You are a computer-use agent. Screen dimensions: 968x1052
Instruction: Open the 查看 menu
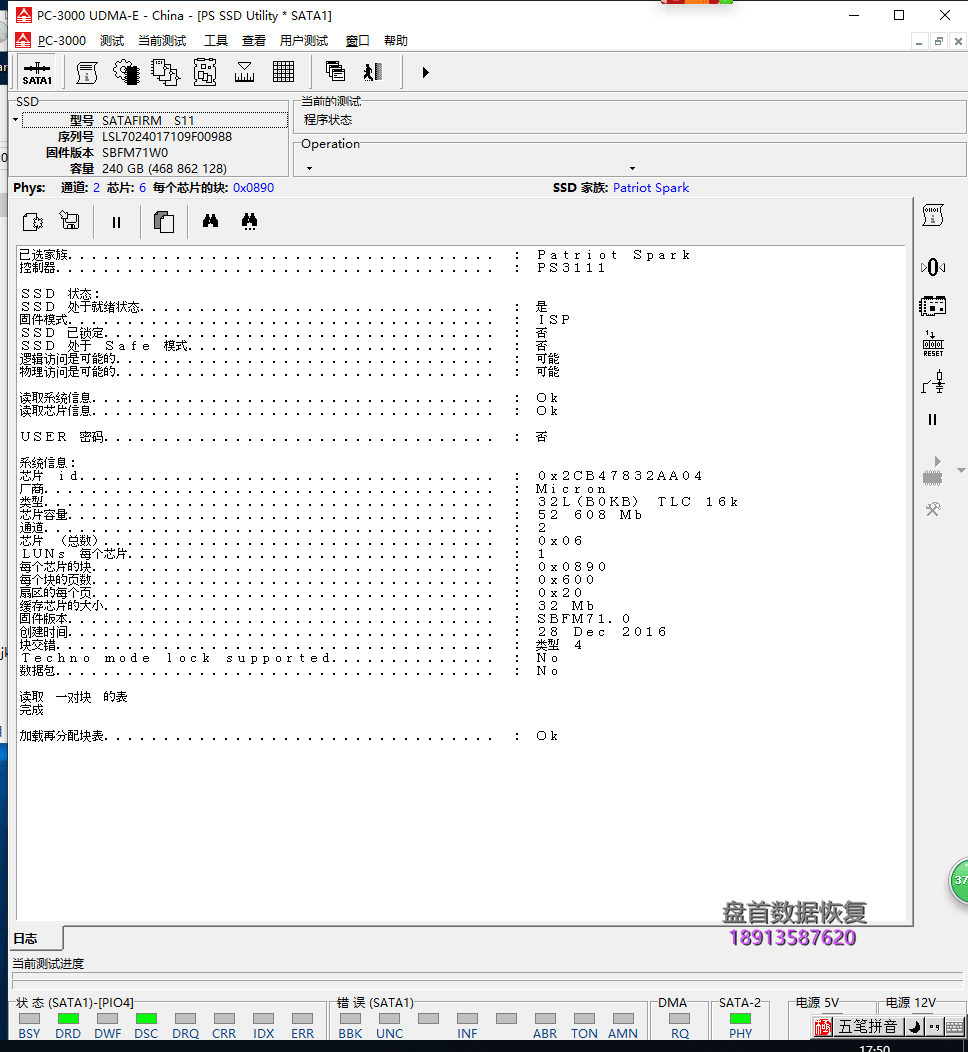[254, 41]
